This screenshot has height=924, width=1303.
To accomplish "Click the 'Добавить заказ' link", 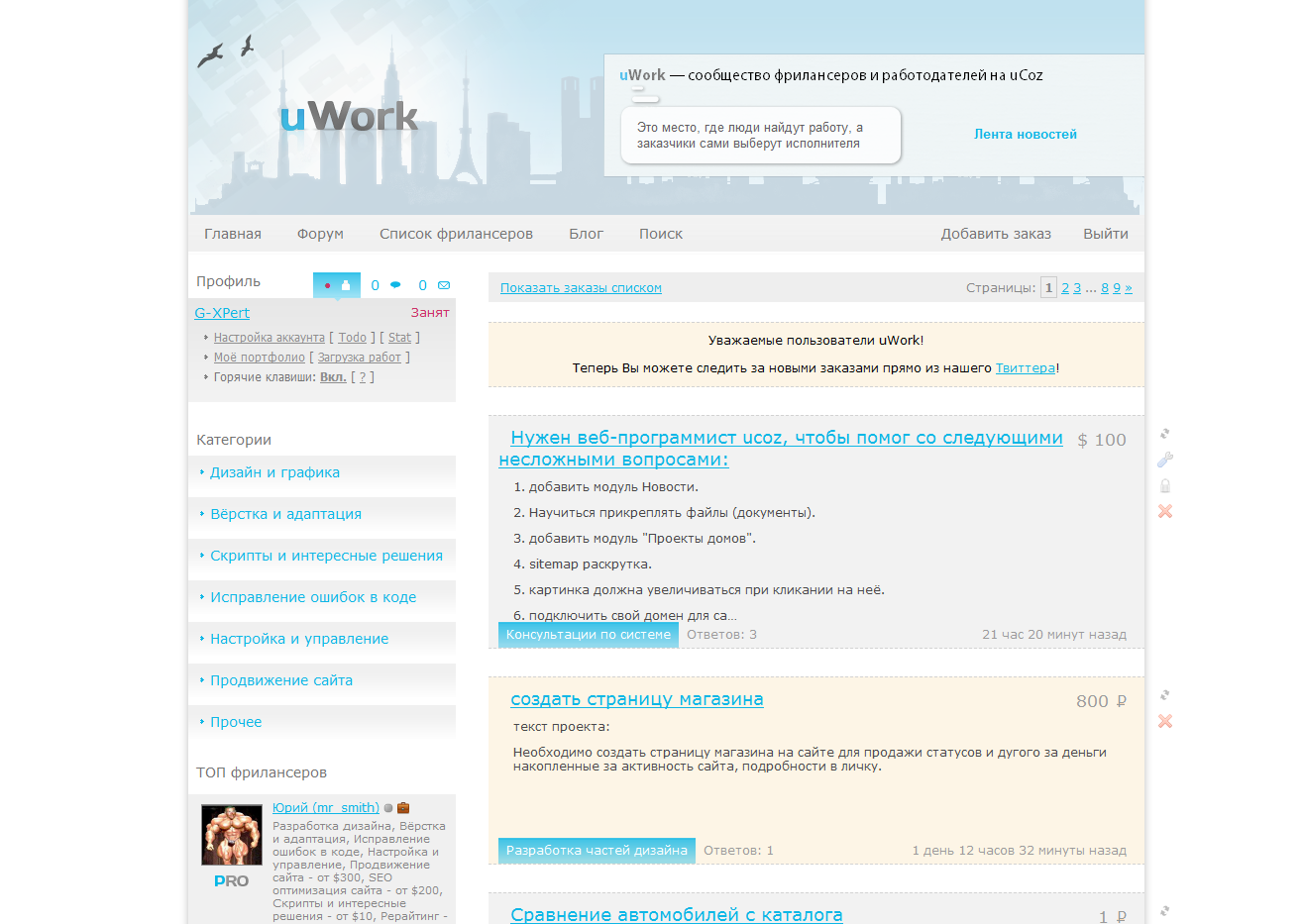I will [996, 234].
